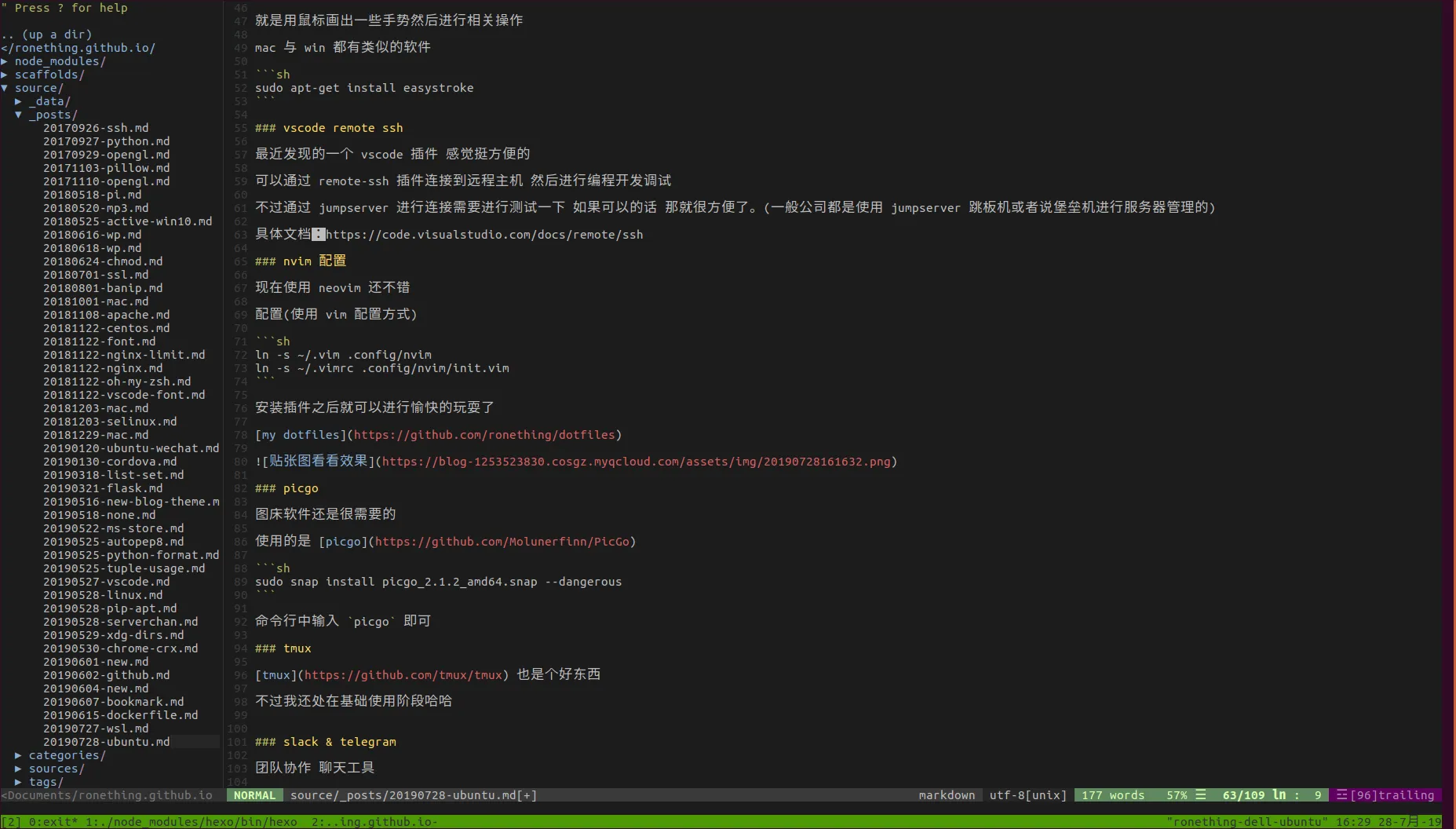Click the 'ln -s ~/.vim .config/nvim' line

tap(343, 355)
